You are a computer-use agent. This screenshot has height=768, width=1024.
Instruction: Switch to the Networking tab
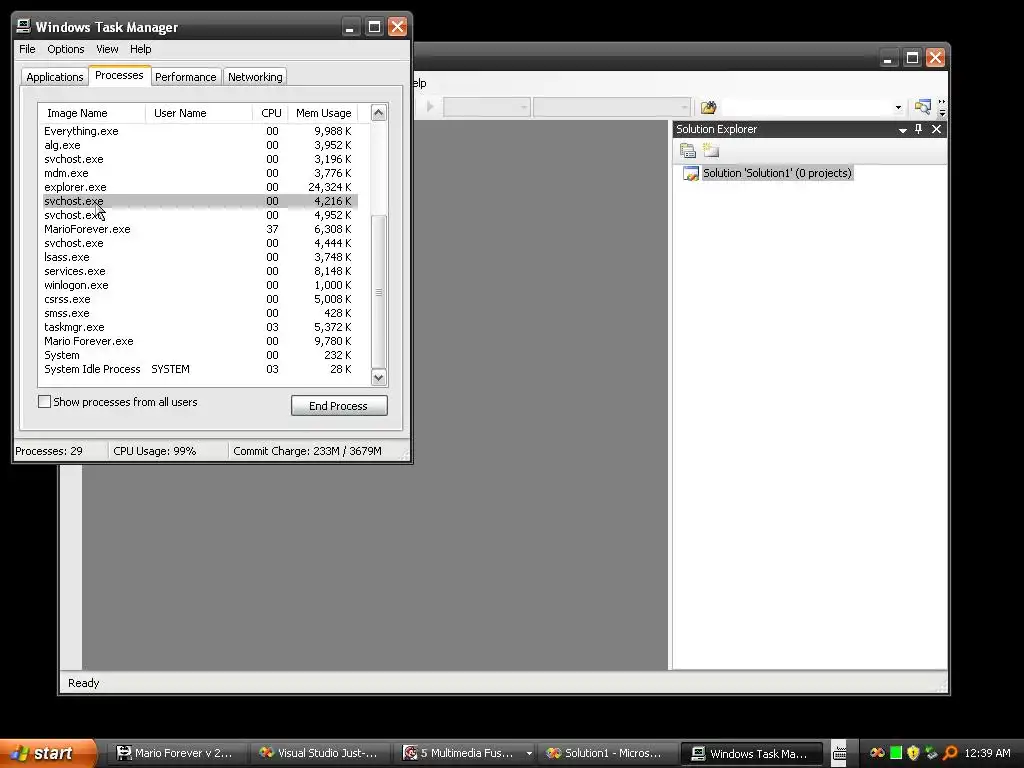pos(255,77)
